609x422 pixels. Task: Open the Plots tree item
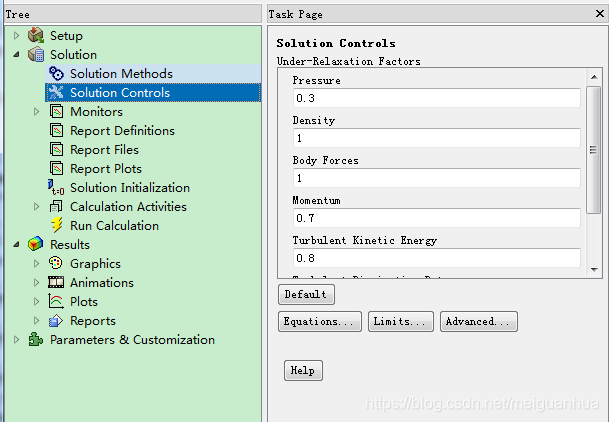[84, 302]
